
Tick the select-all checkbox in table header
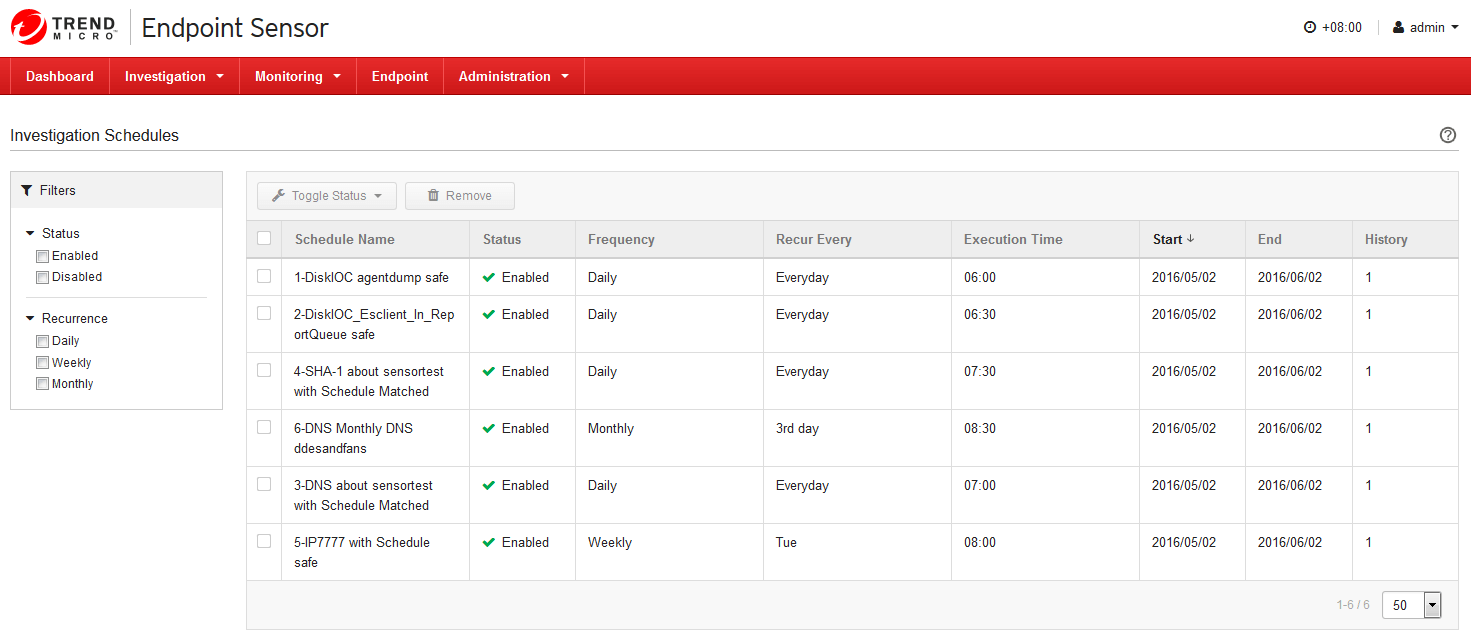[x=264, y=238]
